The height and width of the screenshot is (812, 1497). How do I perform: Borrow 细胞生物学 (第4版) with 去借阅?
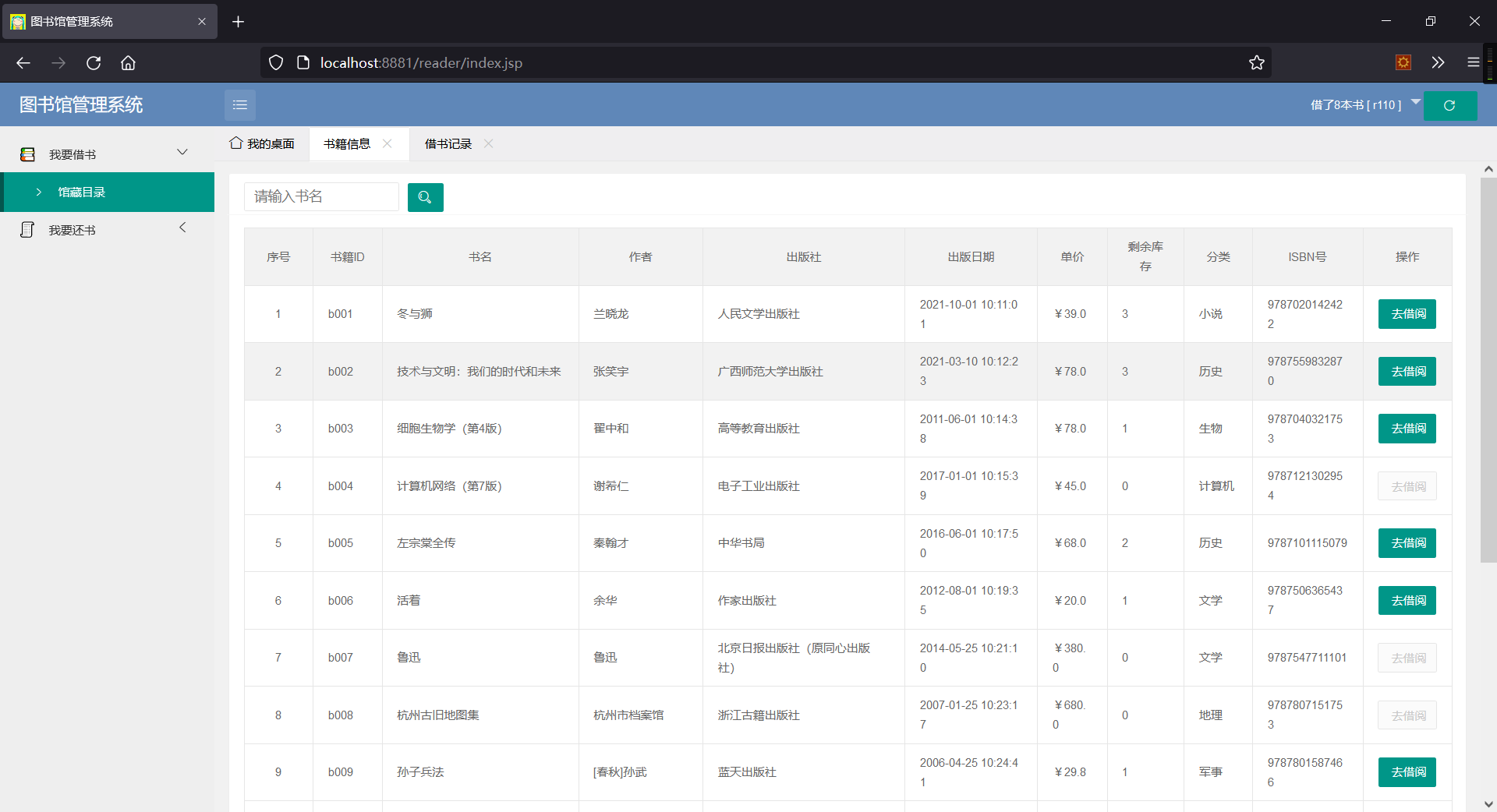pos(1407,429)
